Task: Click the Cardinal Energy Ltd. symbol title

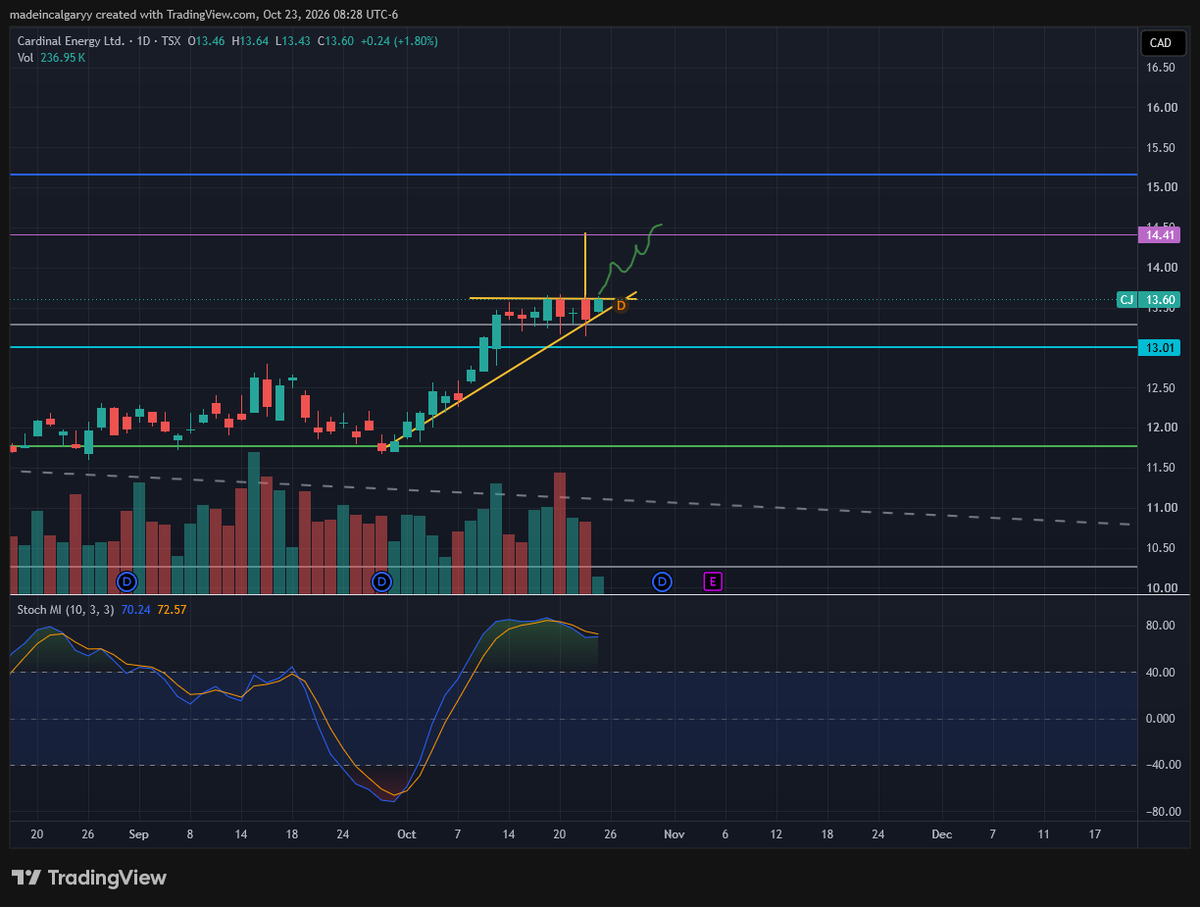Action: coord(71,41)
